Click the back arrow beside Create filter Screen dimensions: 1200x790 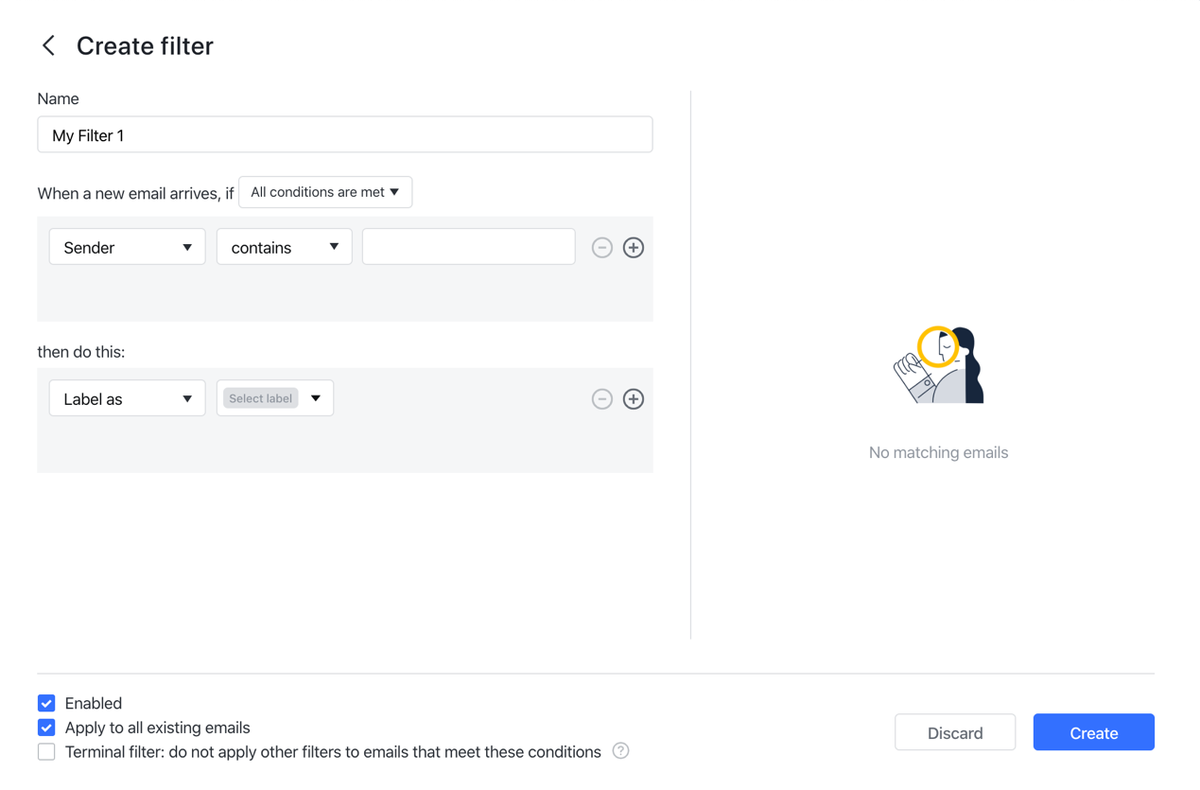pos(48,46)
